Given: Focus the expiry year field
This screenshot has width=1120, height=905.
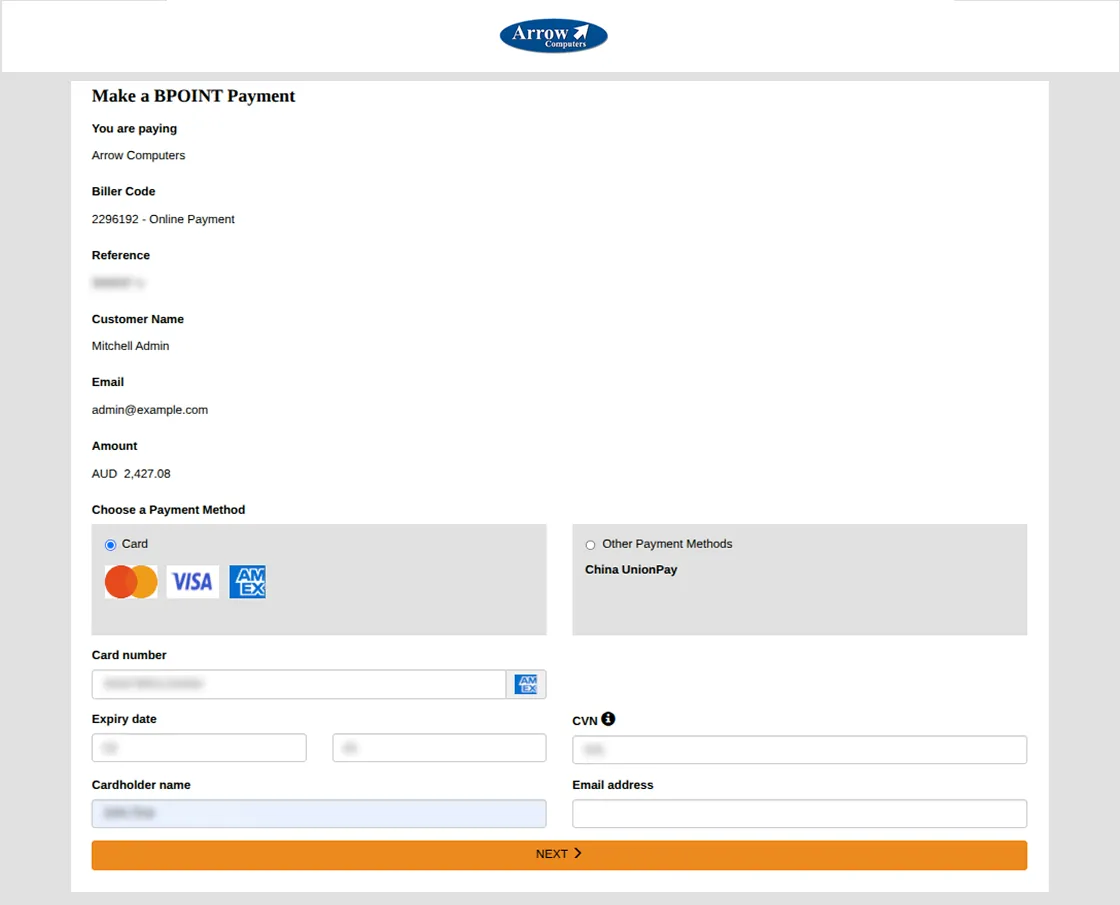Looking at the screenshot, I should [439, 748].
